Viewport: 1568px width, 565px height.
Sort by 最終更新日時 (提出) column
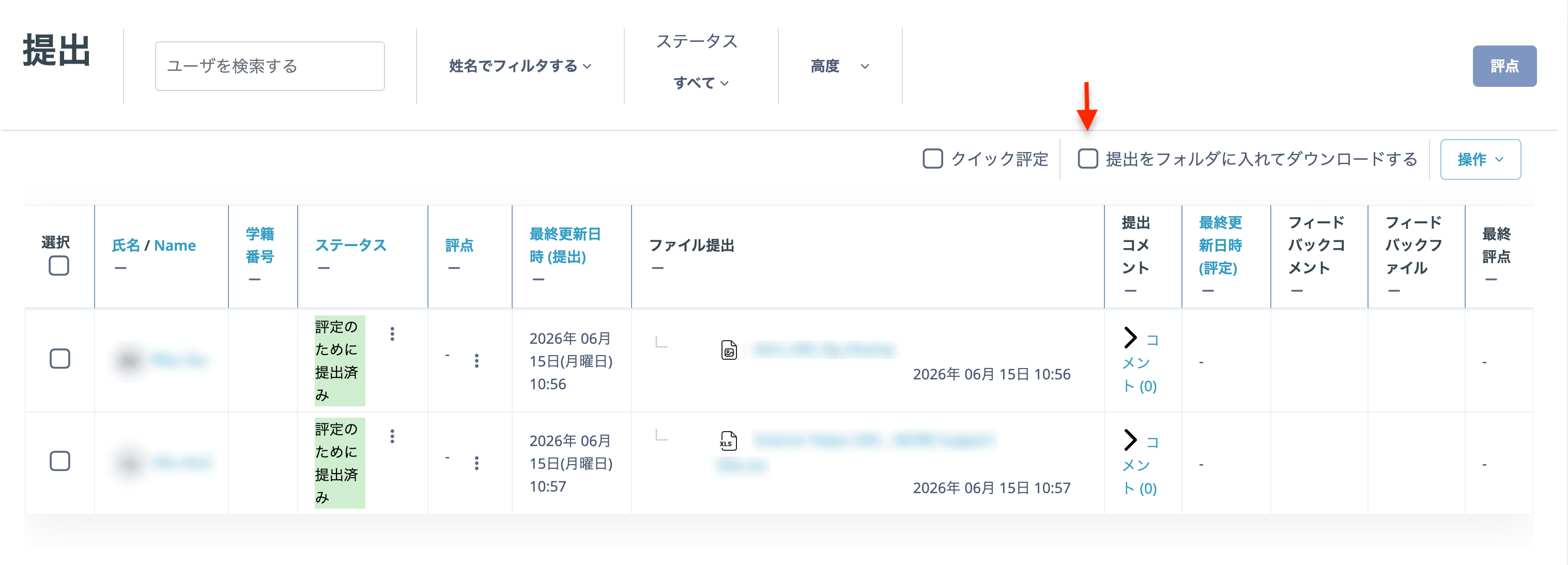(565, 245)
